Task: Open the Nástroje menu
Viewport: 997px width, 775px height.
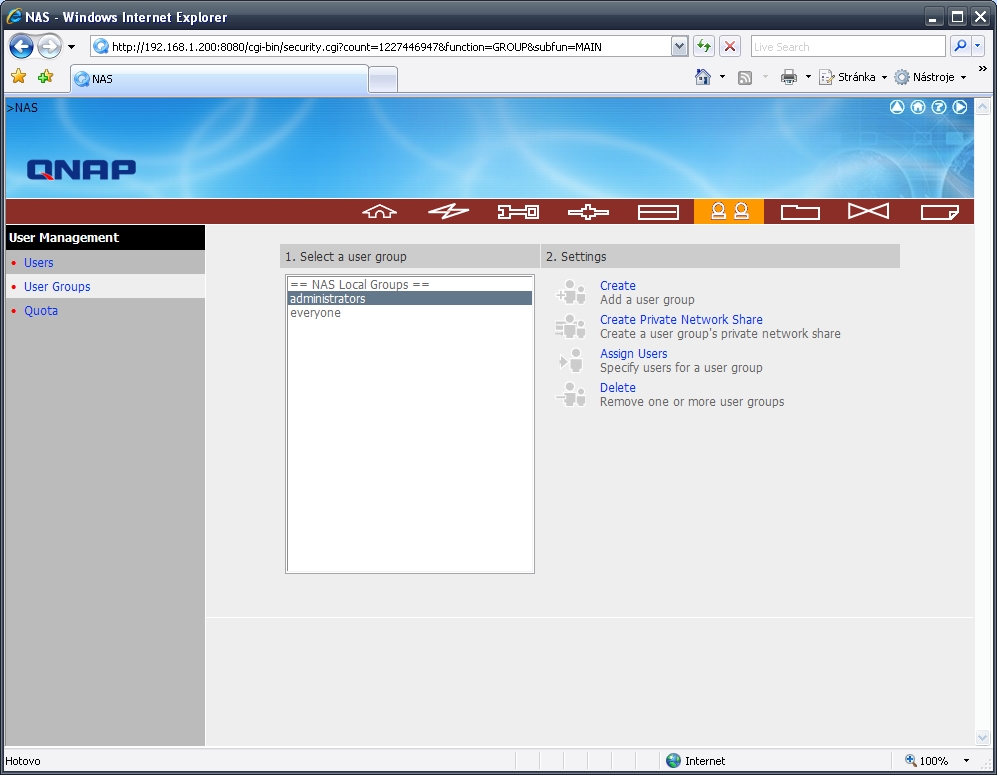Action: tap(930, 77)
